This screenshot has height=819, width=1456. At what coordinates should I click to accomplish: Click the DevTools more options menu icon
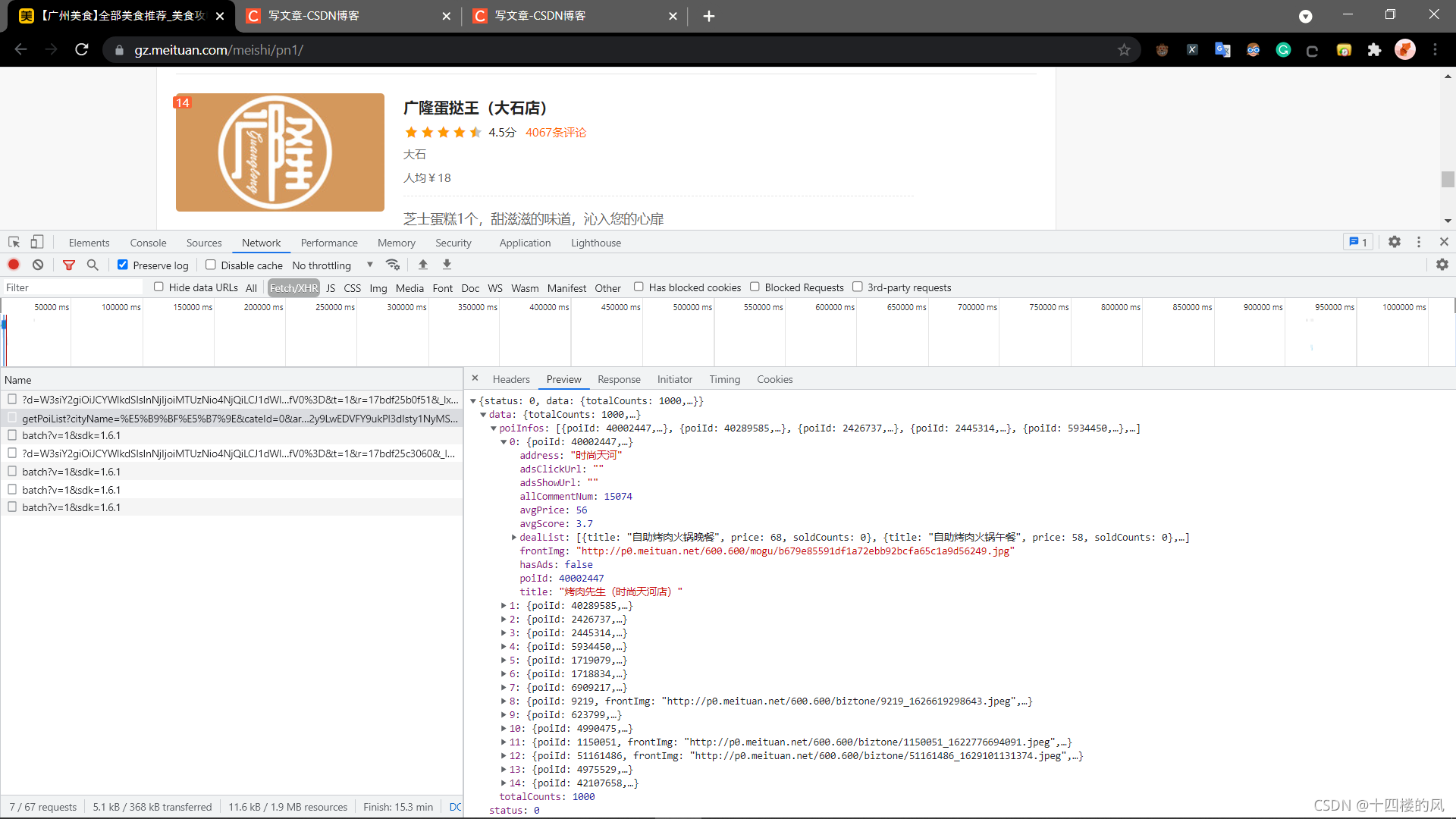coord(1418,242)
